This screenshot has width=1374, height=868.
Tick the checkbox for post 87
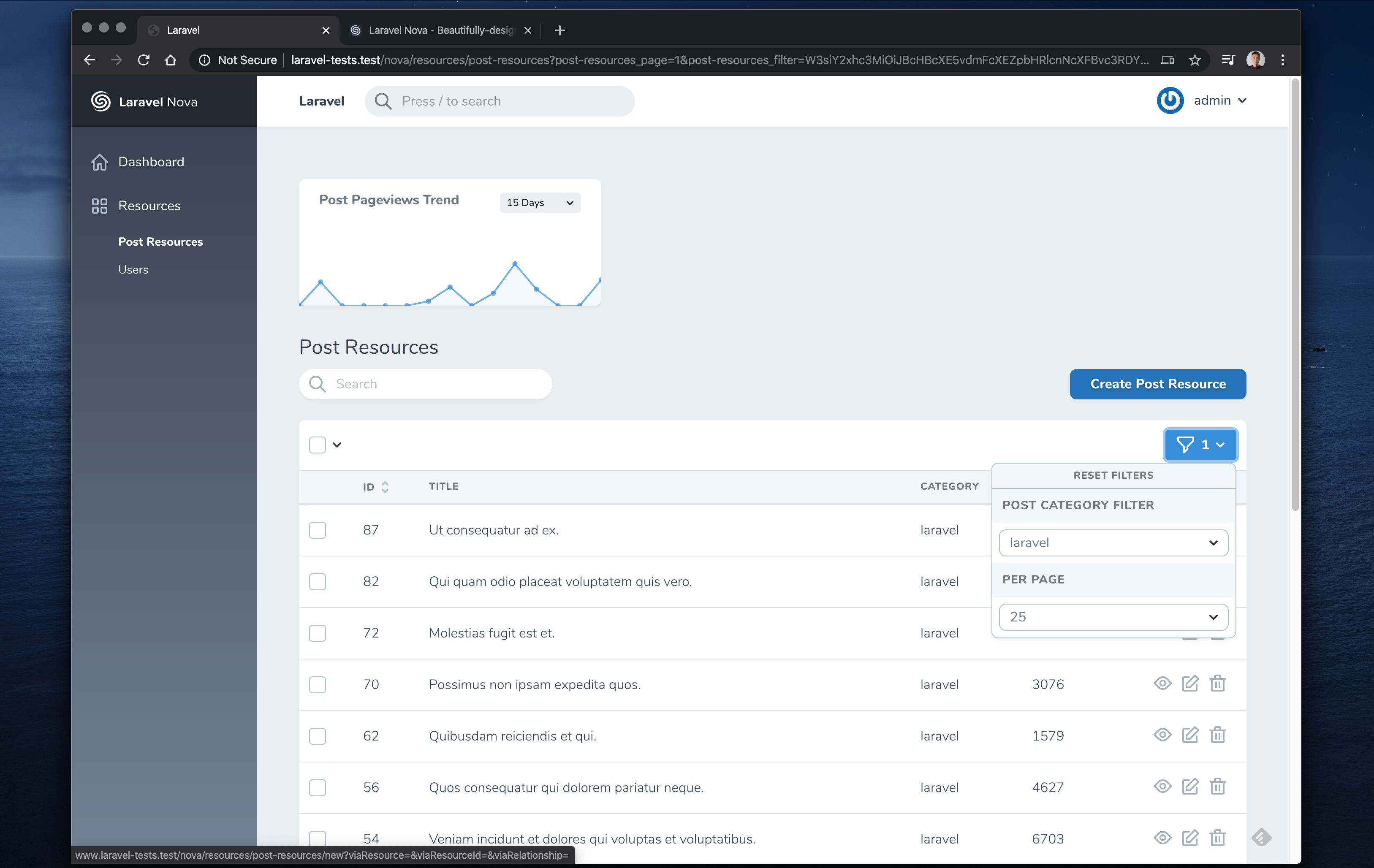tap(317, 530)
